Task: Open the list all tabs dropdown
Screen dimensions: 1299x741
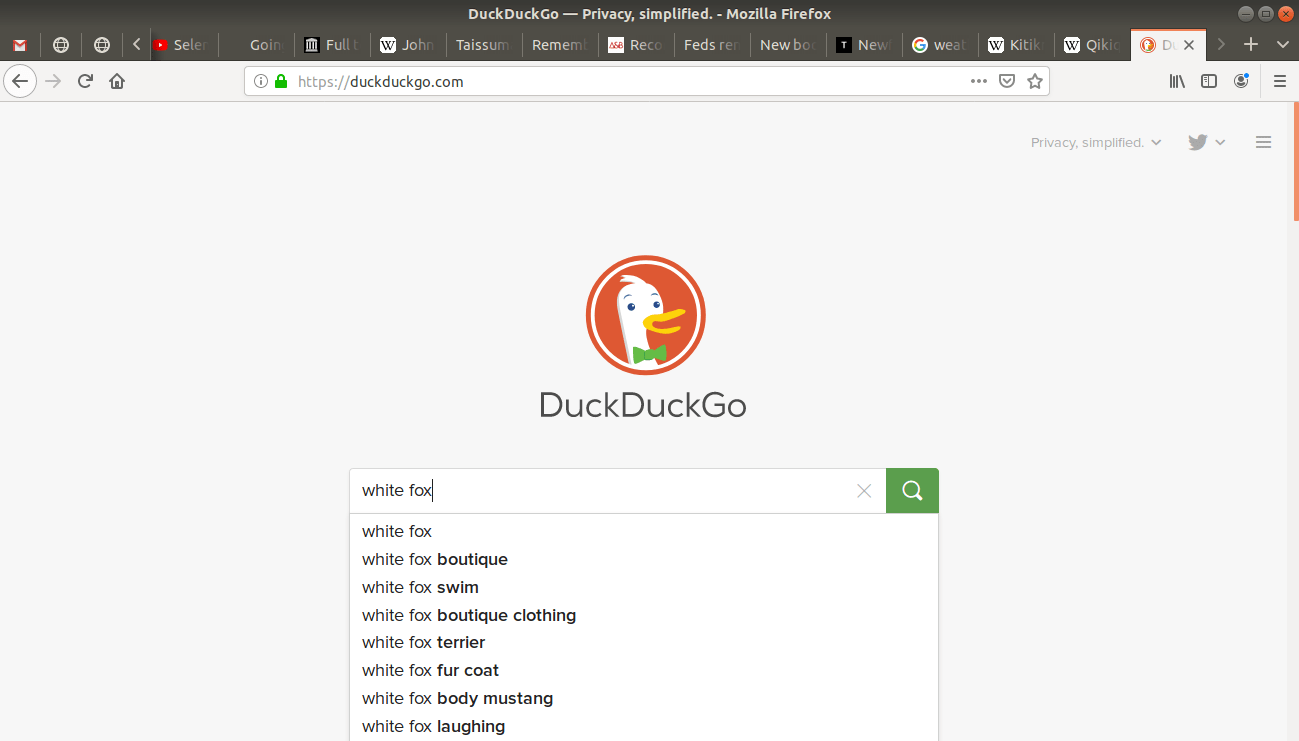Action: point(1283,45)
